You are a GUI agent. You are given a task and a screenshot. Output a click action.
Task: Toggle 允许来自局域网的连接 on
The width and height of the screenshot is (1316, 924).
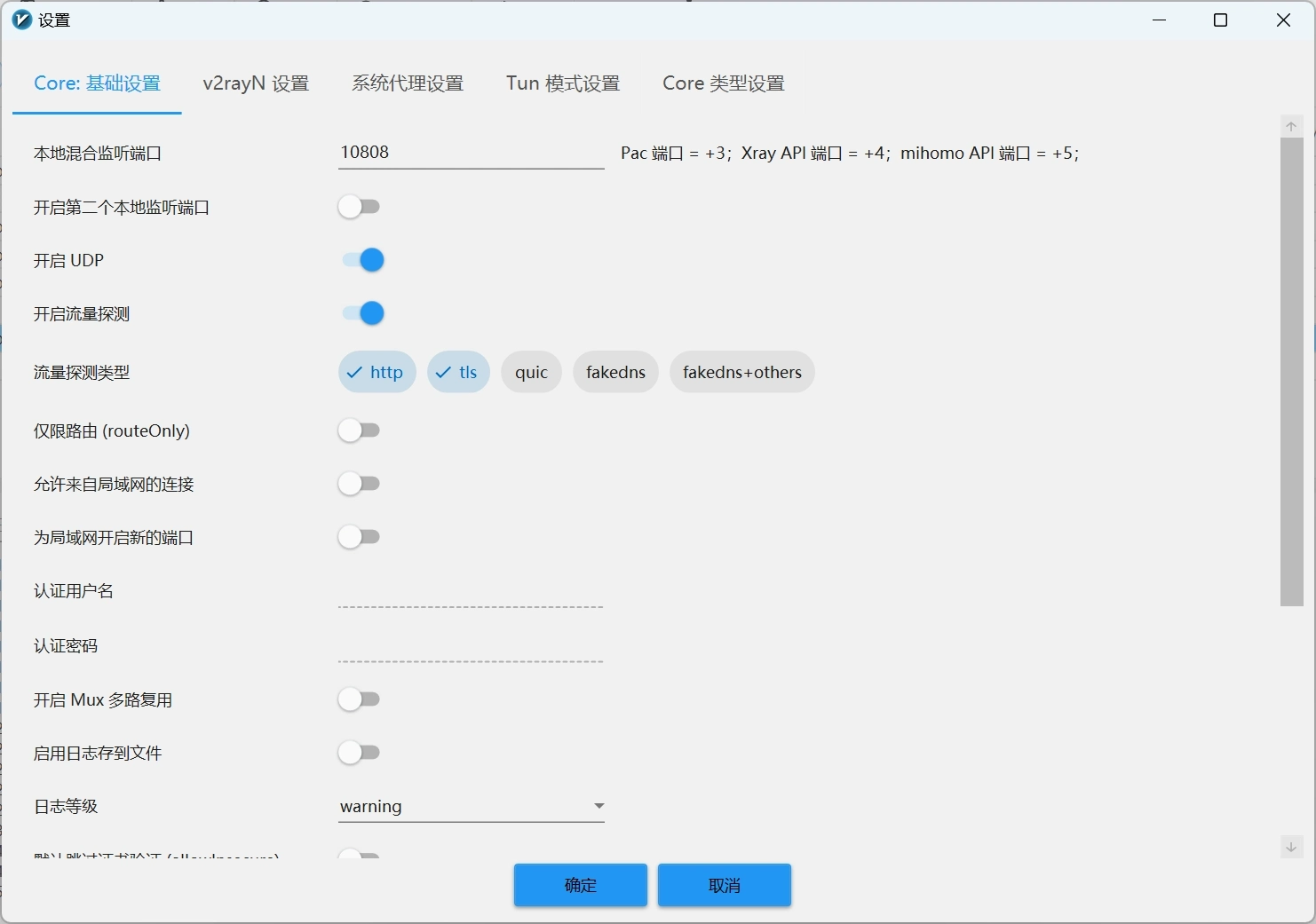(x=359, y=484)
